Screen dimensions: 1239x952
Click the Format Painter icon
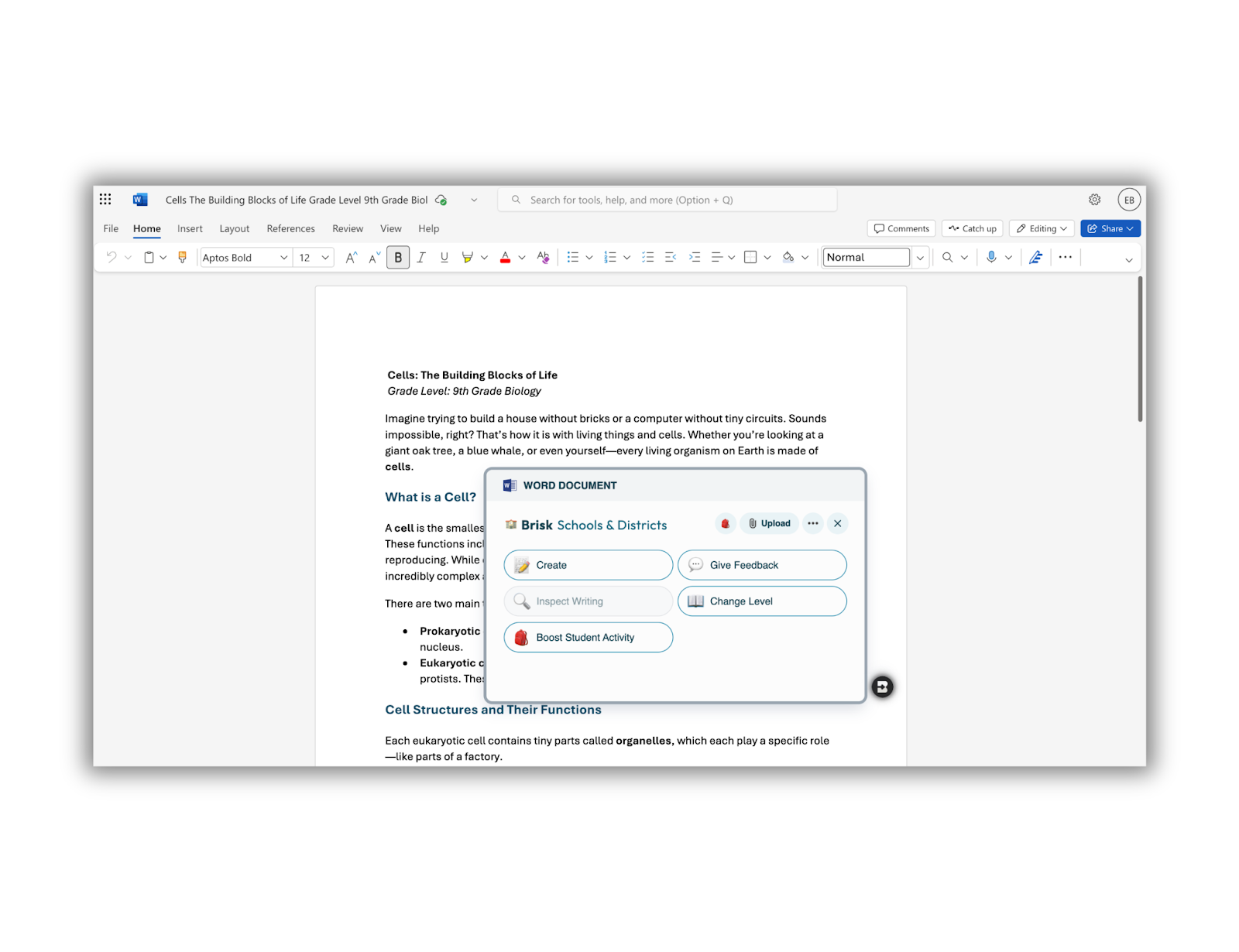pos(183,258)
